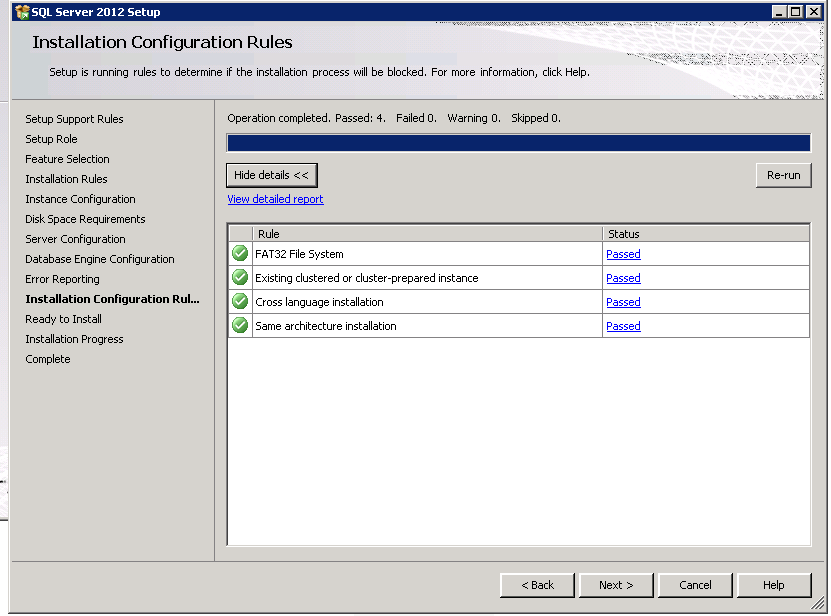
Task: Click green check icon for Same architecture installation
Action: [240, 326]
